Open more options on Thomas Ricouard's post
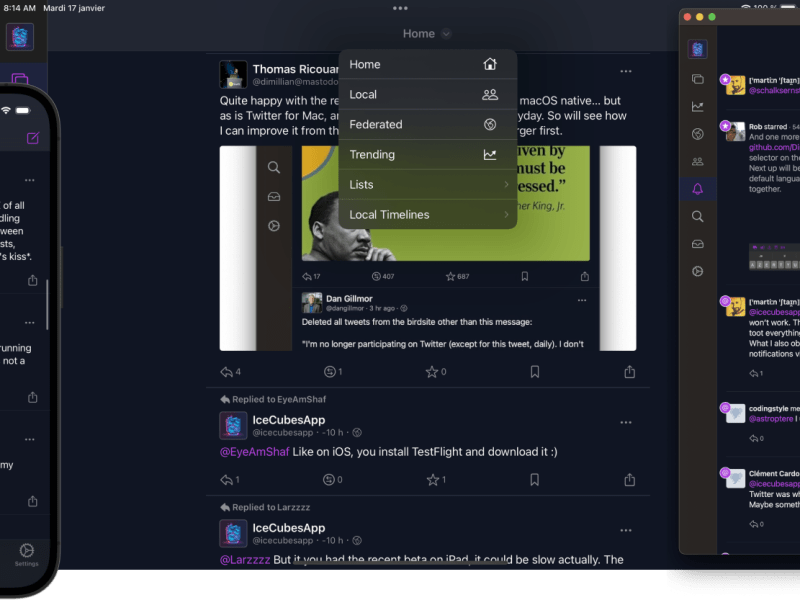 (x=626, y=72)
